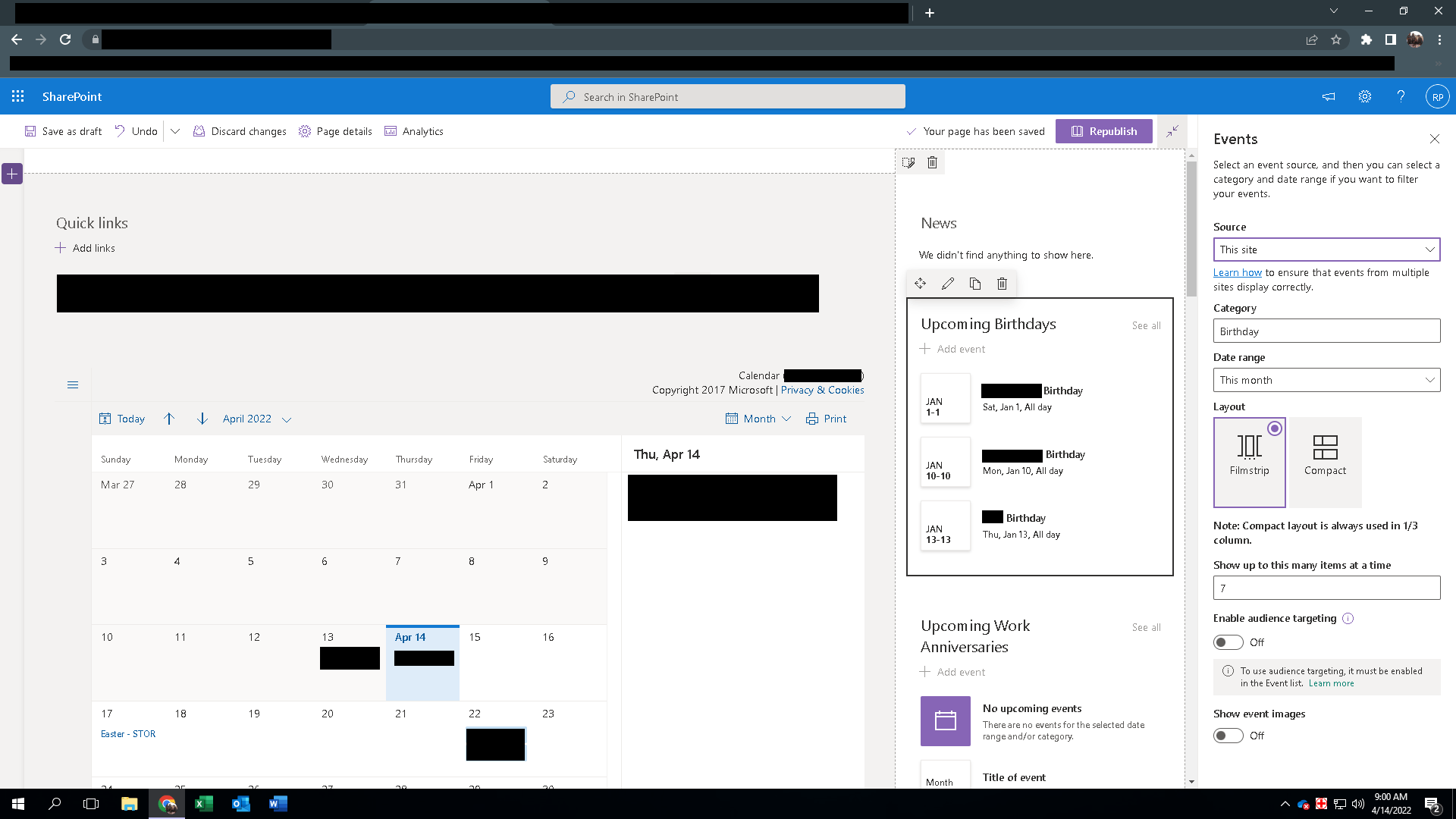Add a new section with plus icon

point(12,174)
